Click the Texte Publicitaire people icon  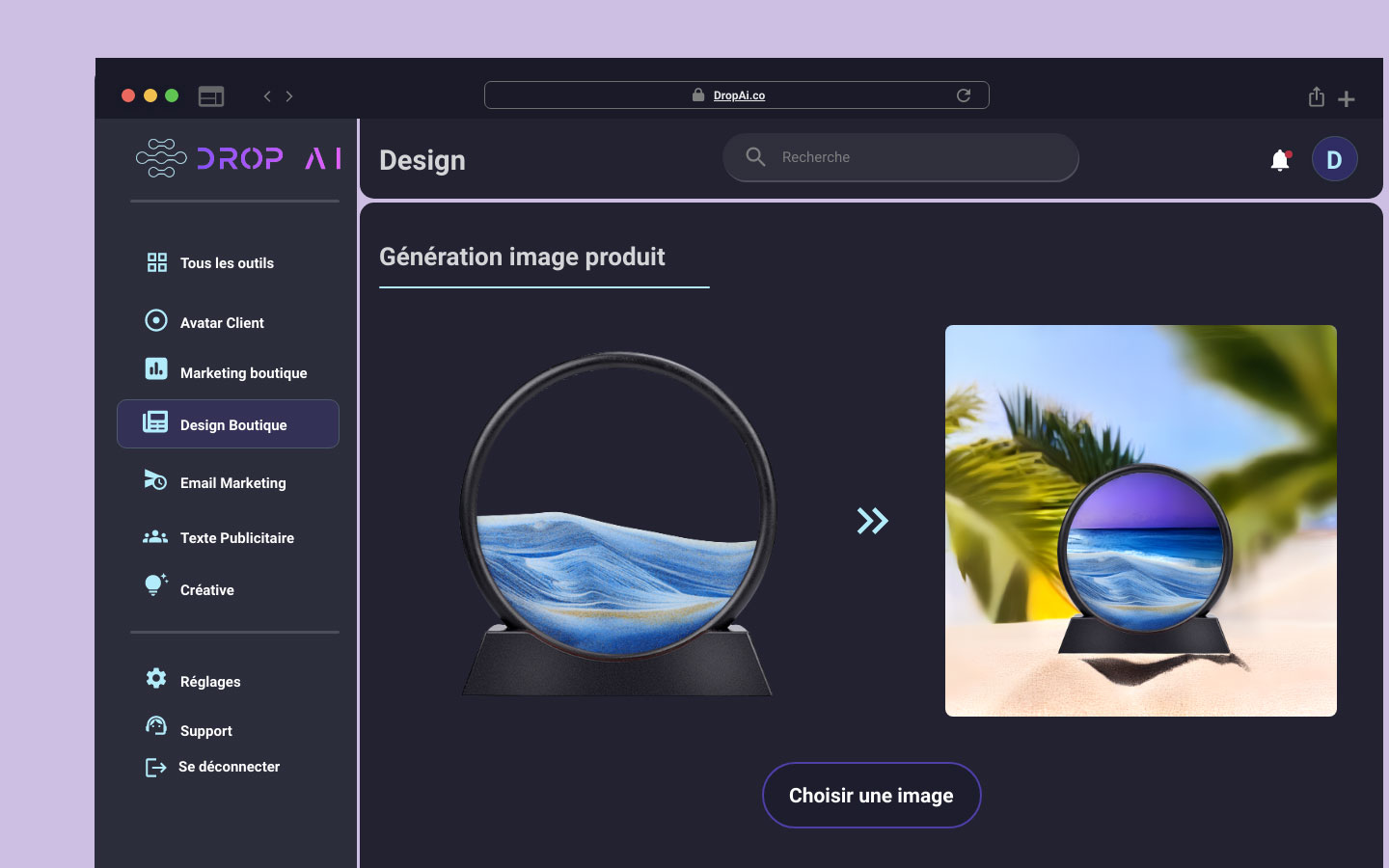pyautogui.click(x=156, y=537)
